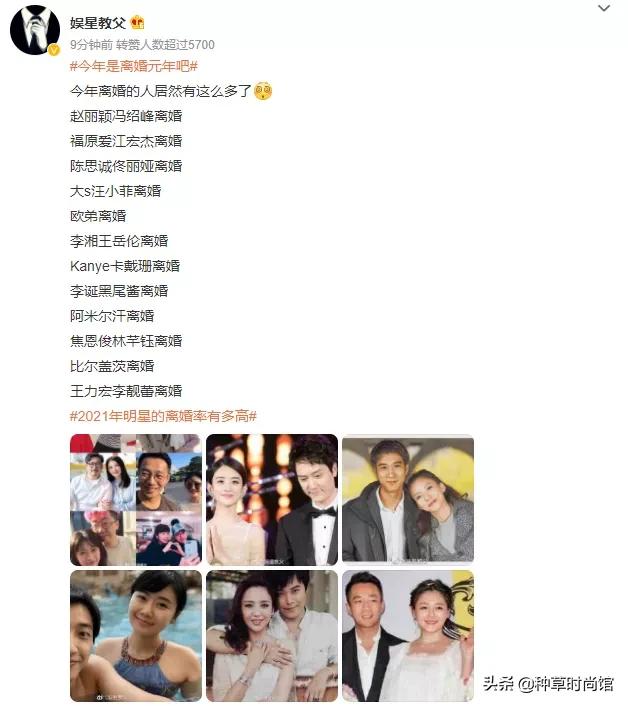Open hashtag #今年是离婚元年吧#
The image size is (628, 706).
tap(134, 67)
